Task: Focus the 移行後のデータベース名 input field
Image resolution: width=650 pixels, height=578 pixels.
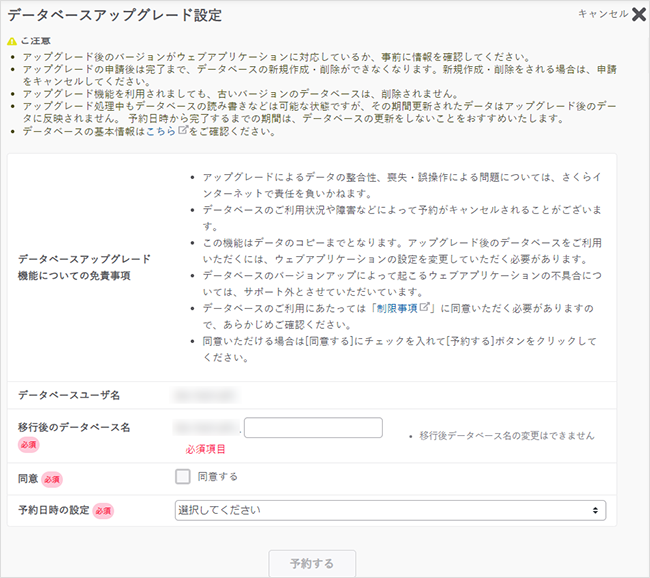Action: point(313,428)
